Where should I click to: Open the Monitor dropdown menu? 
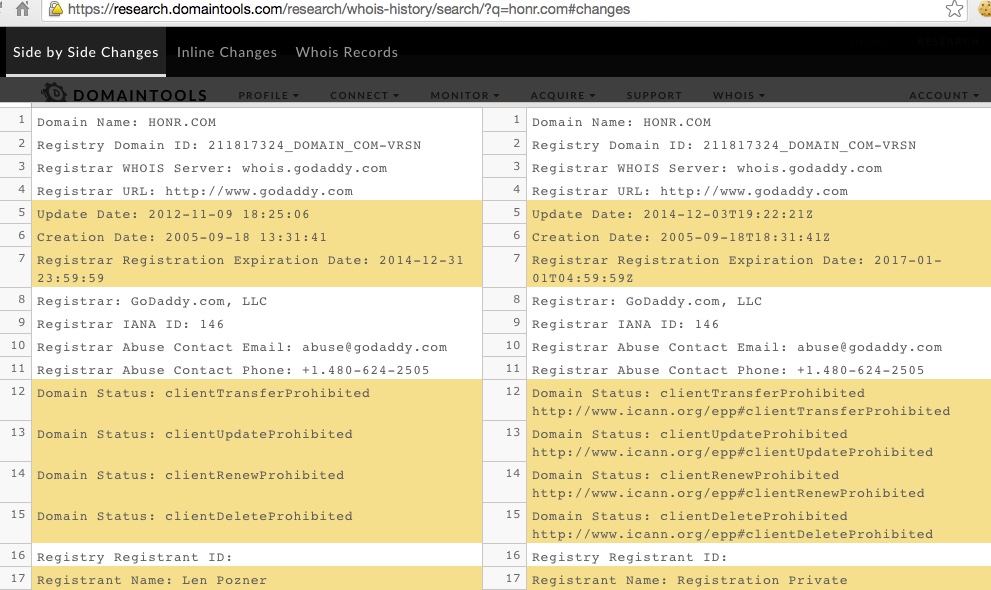click(x=465, y=96)
